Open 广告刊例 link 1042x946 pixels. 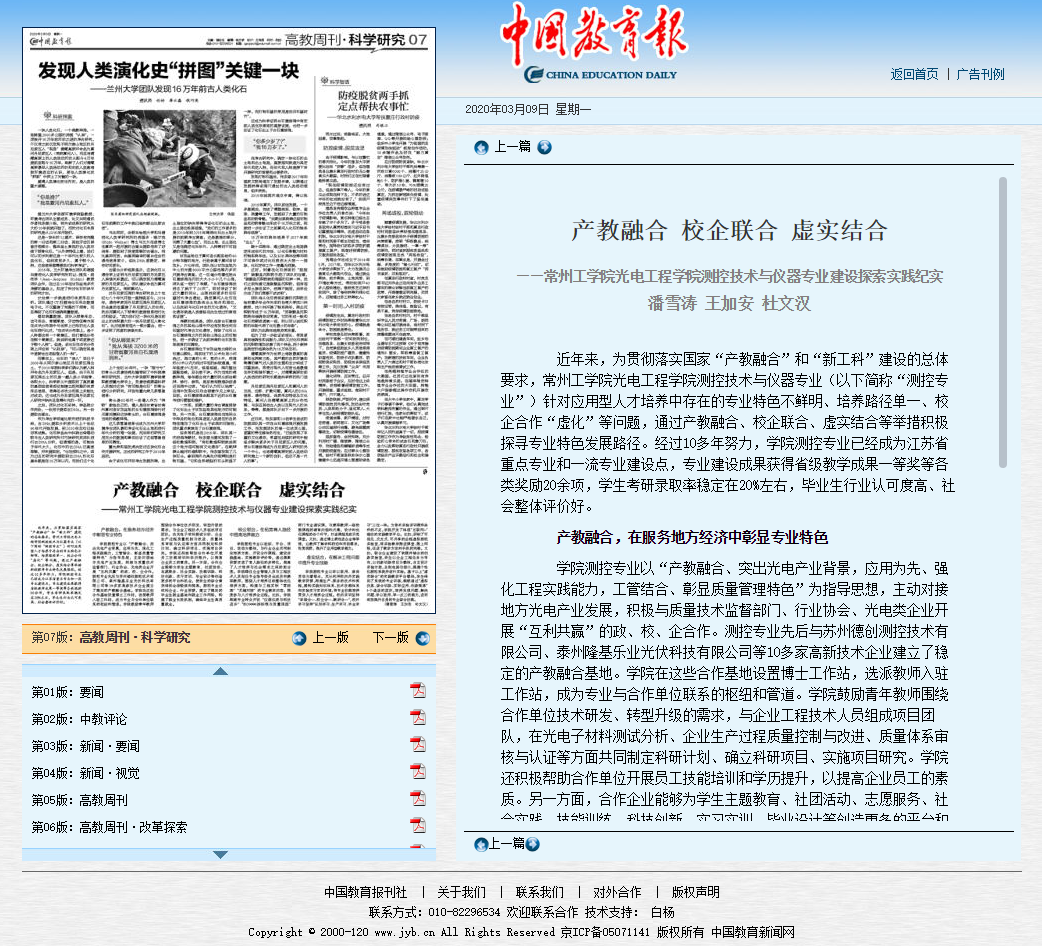980,74
